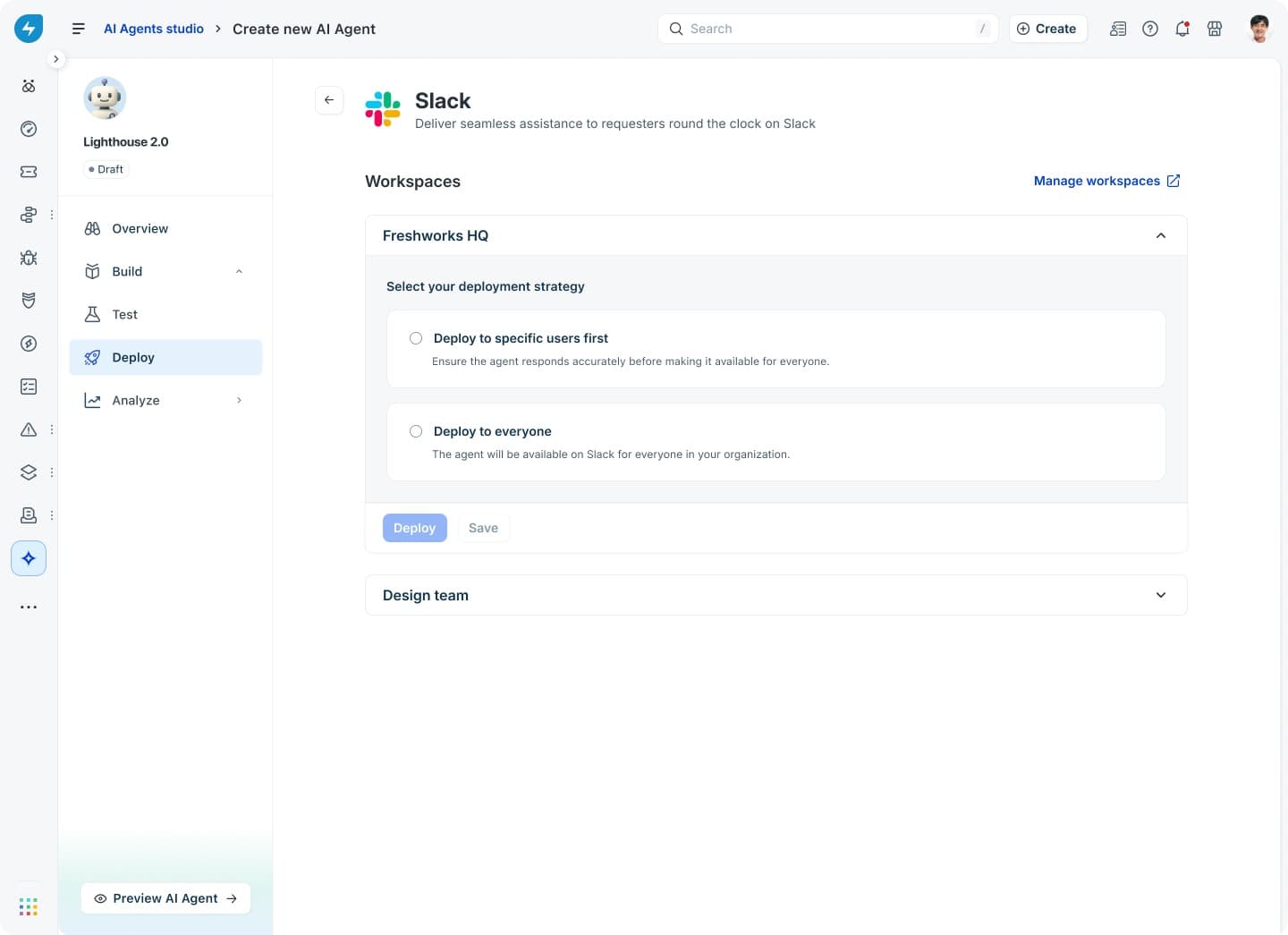Toggle the hamburger menu icon
Screen dimensions: 1288x935
pyautogui.click(x=79, y=29)
